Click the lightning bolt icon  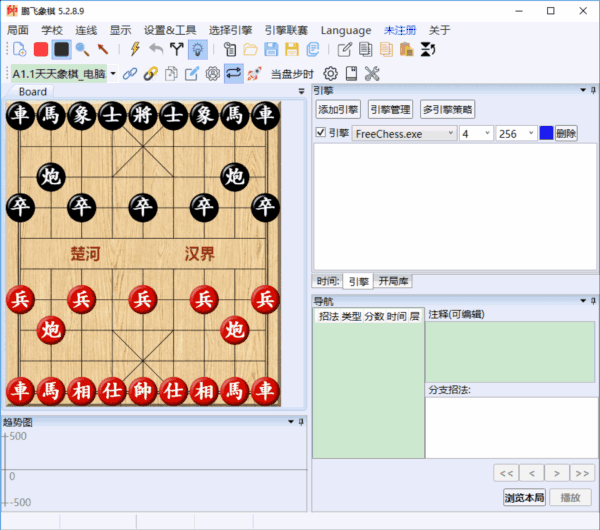[135, 49]
